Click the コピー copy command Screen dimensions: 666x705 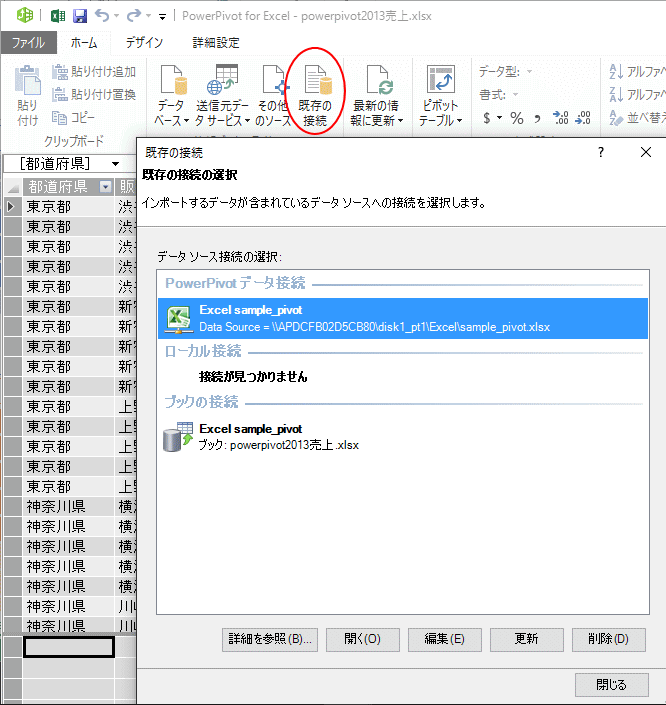[x=73, y=118]
